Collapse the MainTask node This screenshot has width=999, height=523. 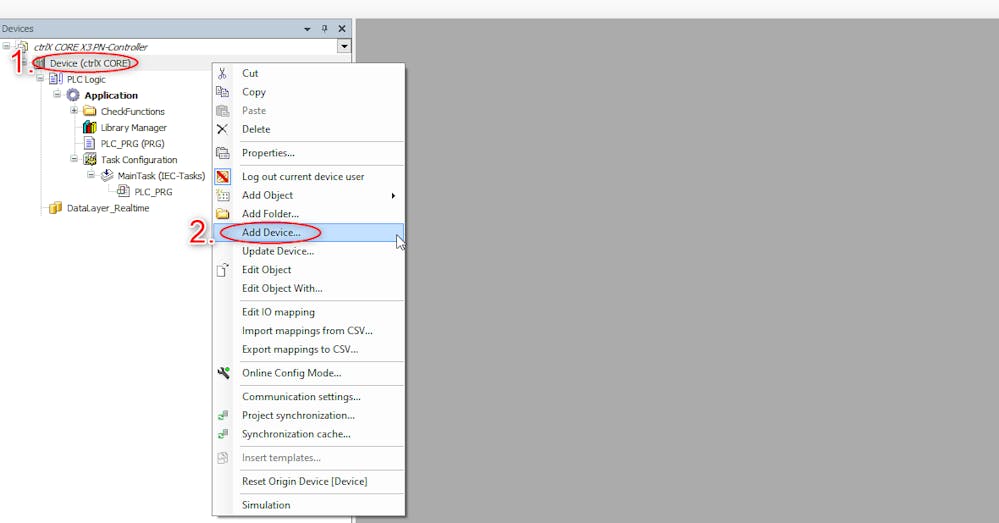tap(91, 175)
